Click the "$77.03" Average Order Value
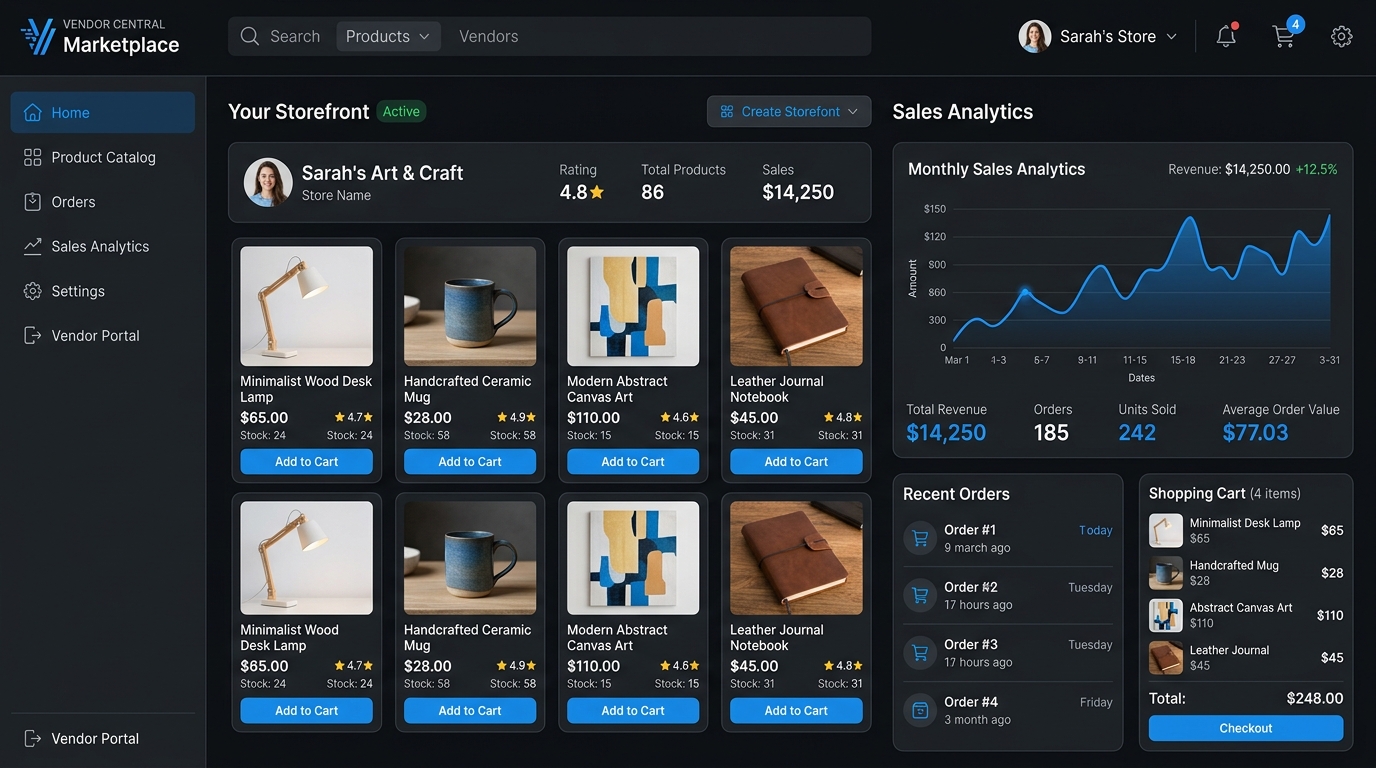 1255,432
